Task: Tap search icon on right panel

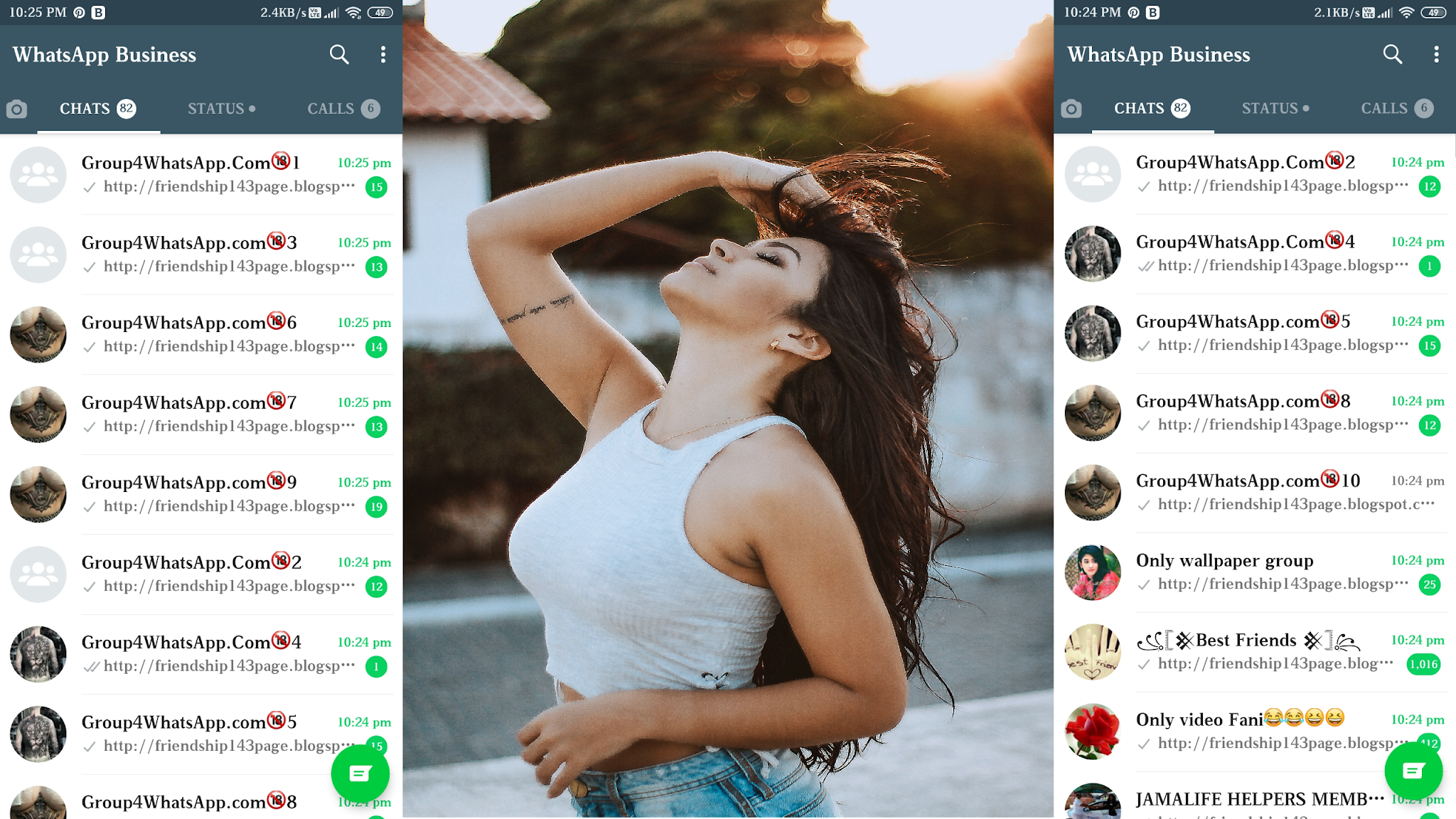Action: [x=1392, y=54]
